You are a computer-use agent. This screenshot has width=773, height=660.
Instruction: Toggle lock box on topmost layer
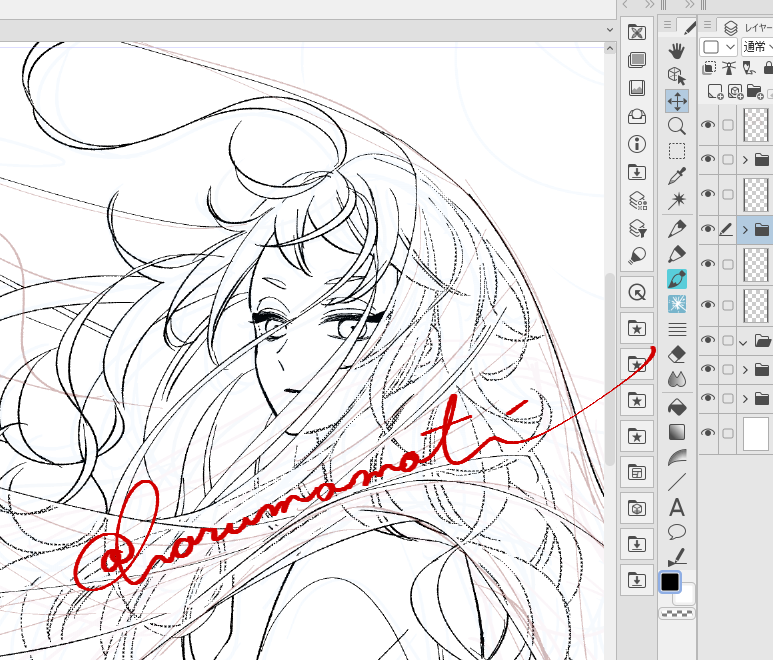728,125
